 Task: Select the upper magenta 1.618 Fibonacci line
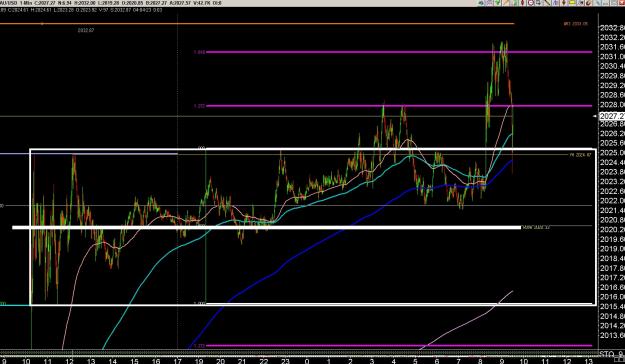coord(399,52)
